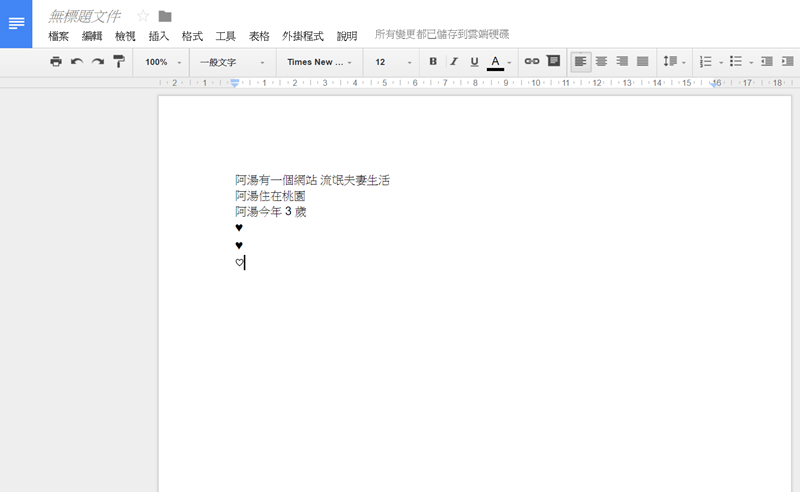Increase paragraph indent

[x=787, y=62]
